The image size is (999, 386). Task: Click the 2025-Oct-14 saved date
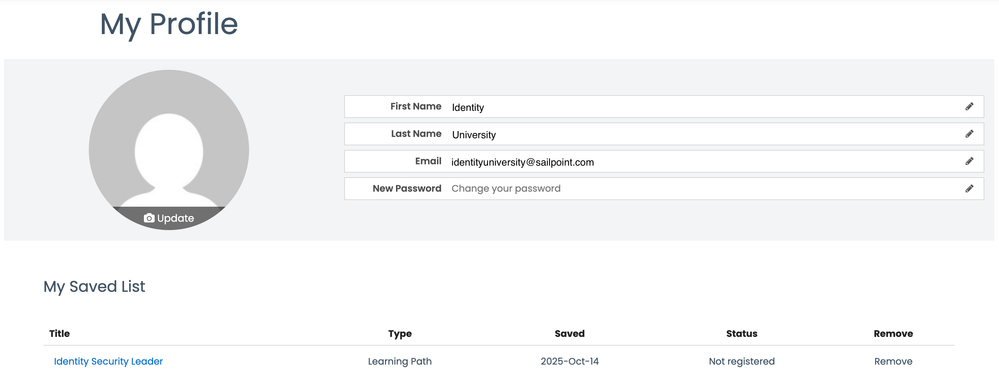pos(570,361)
